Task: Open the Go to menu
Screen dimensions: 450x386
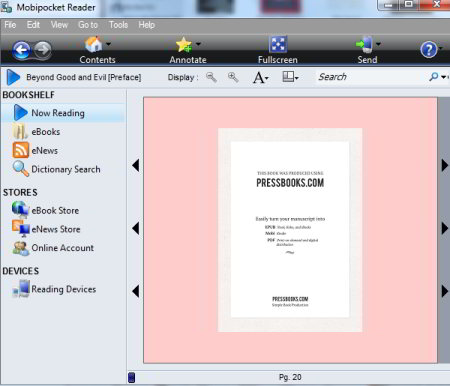Action: (x=88, y=25)
